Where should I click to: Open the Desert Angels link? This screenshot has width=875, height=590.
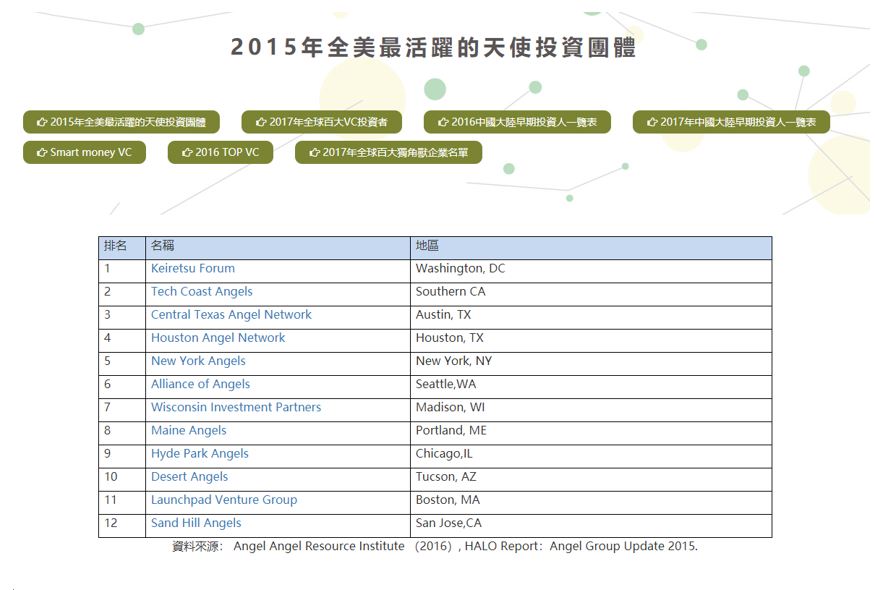(x=189, y=477)
